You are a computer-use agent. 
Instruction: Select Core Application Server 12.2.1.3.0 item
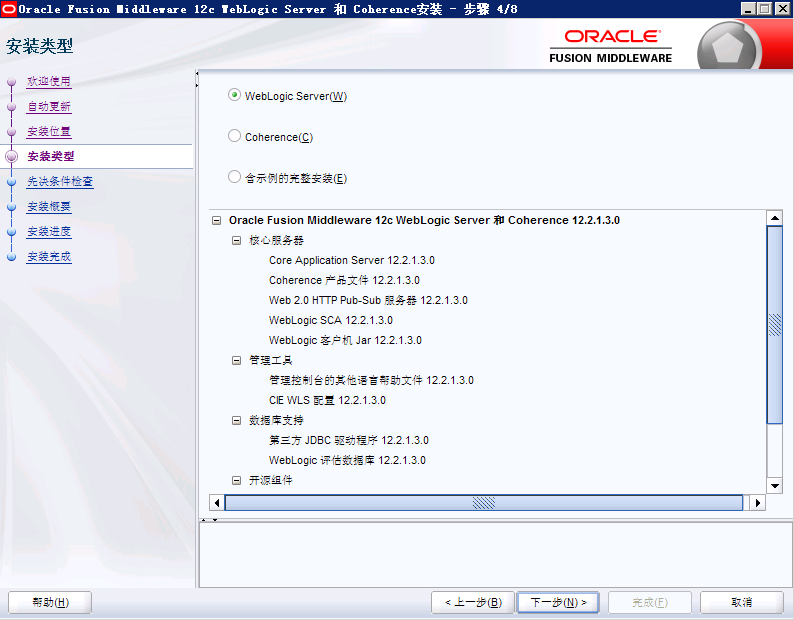coord(352,260)
